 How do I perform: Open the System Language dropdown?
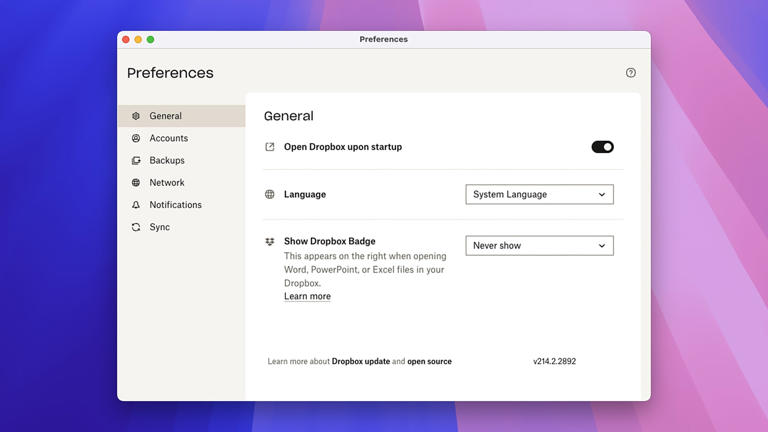tap(539, 194)
